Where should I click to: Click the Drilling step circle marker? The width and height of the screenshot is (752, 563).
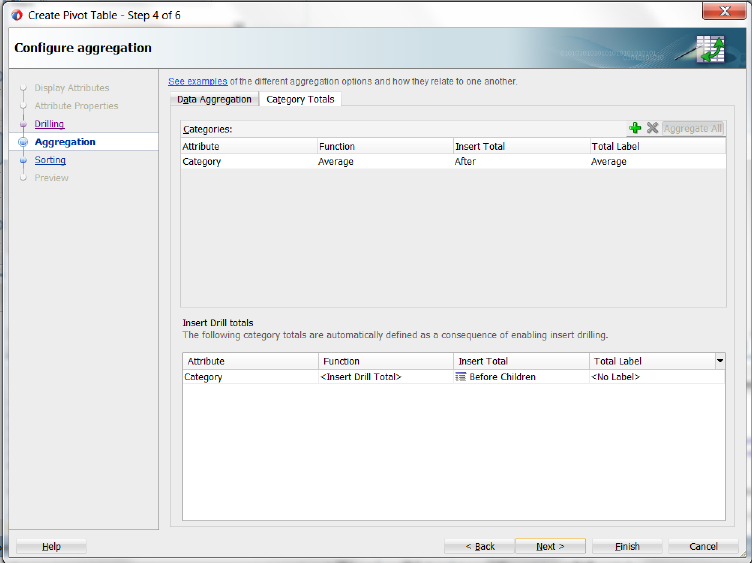click(x=23, y=124)
